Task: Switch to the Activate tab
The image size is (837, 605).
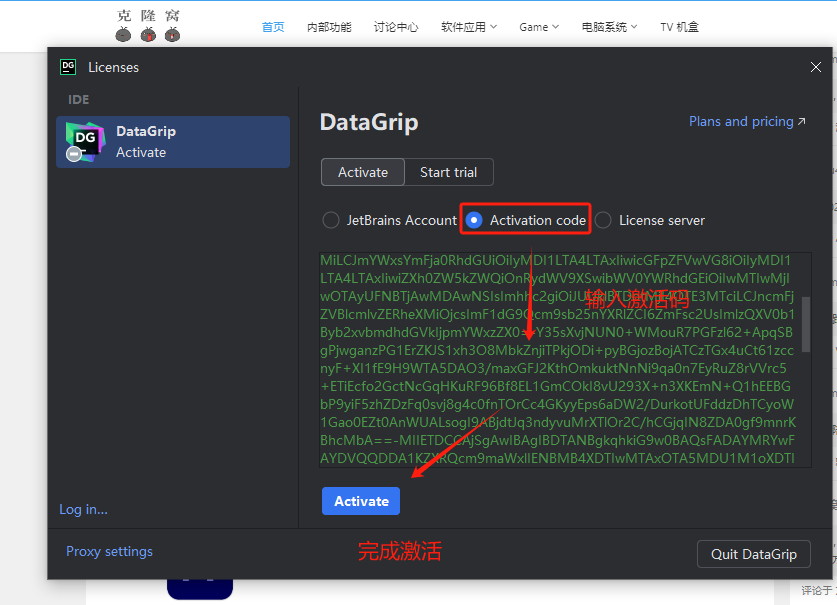Action: [363, 172]
